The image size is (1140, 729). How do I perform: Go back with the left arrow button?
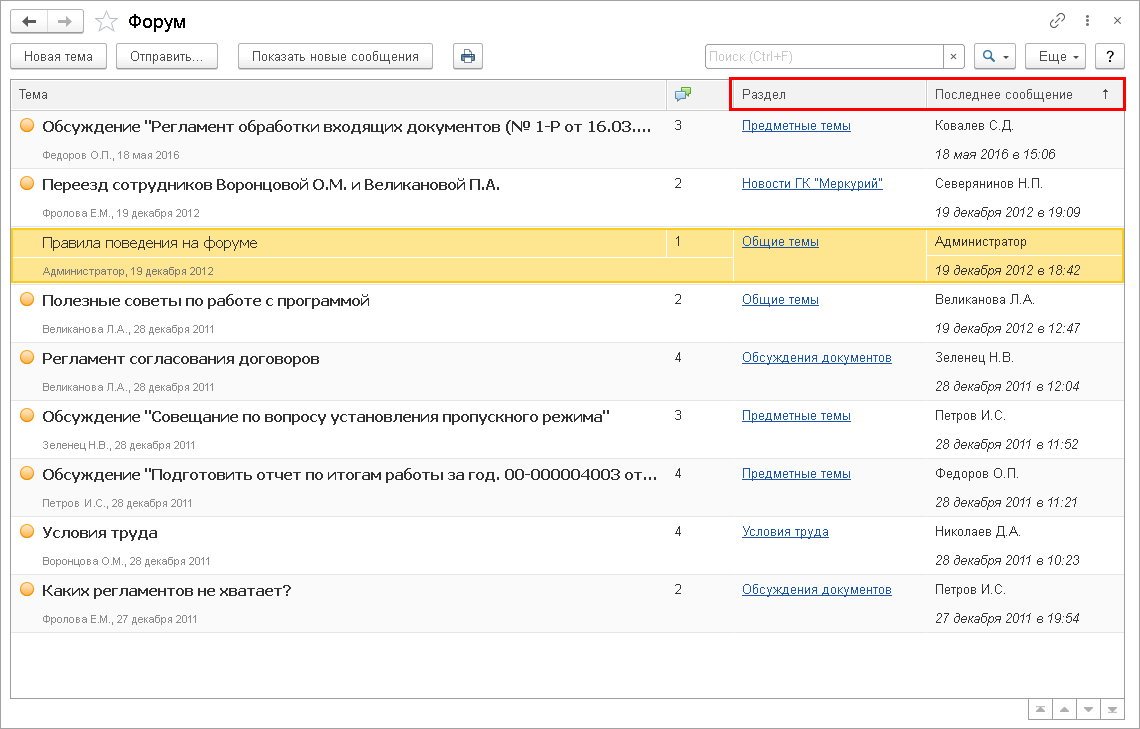tap(29, 22)
